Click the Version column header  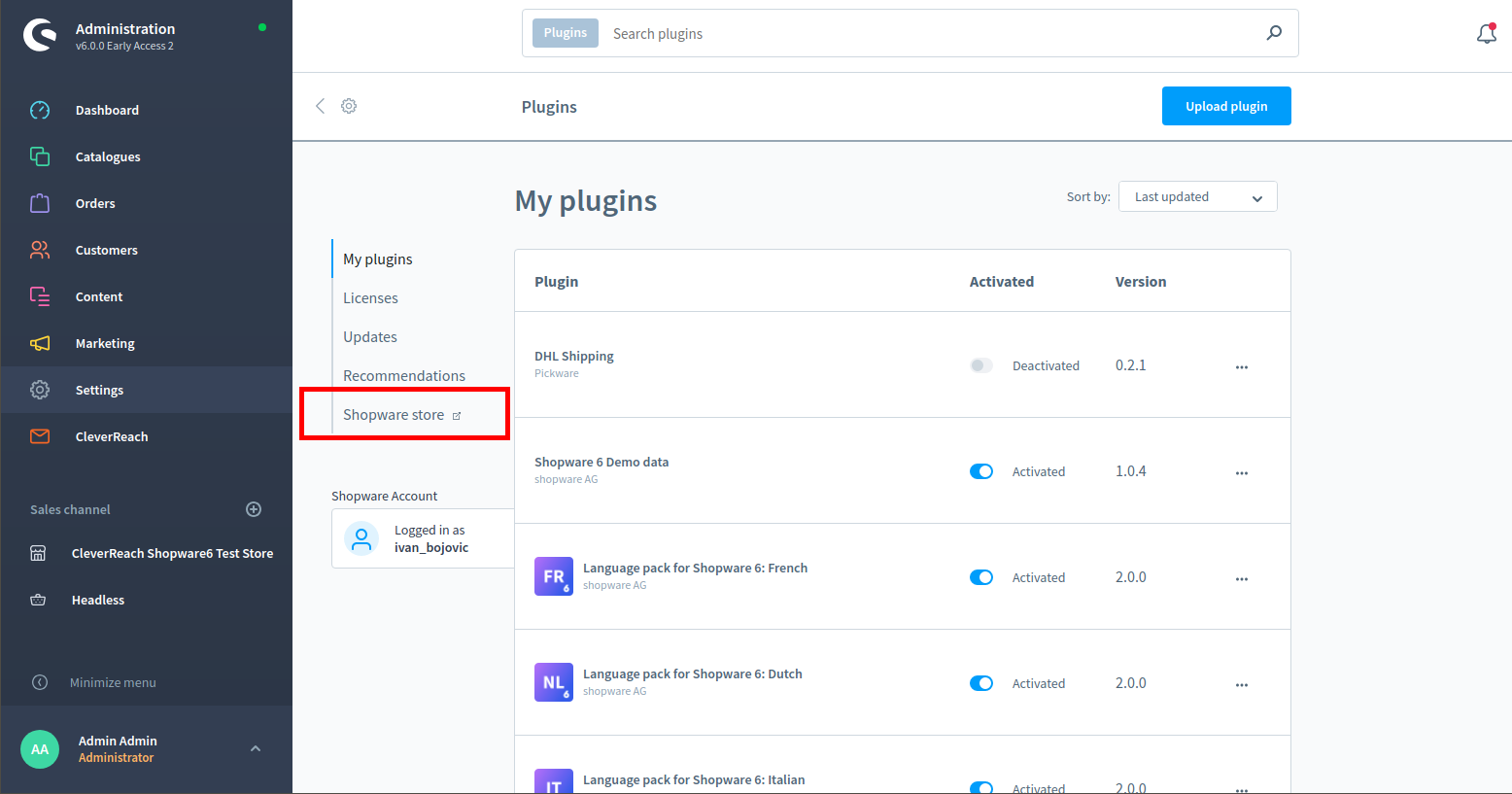tap(1141, 282)
